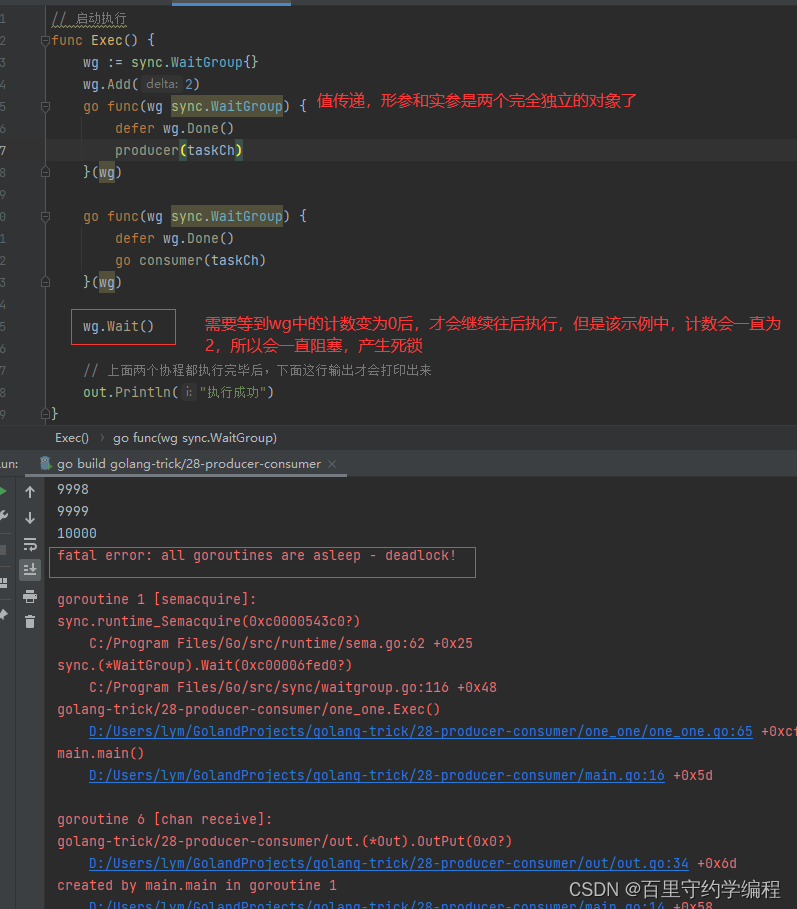The image size is (797, 909).
Task: Select go func(wg sync.WaitGroup) breadcrumb
Action: (x=195, y=438)
